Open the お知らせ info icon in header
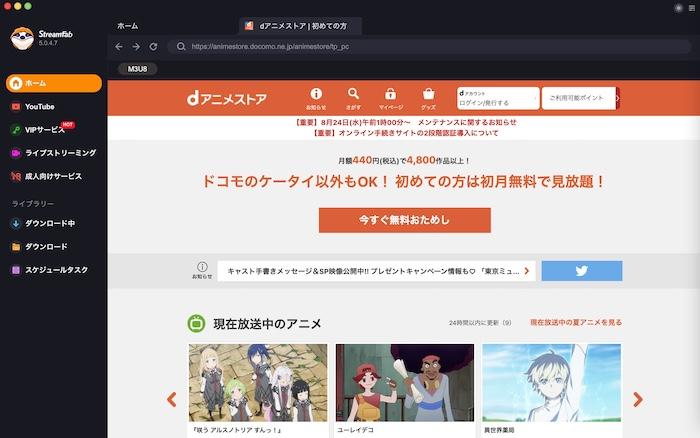This screenshot has height=438, width=700. (x=316, y=99)
